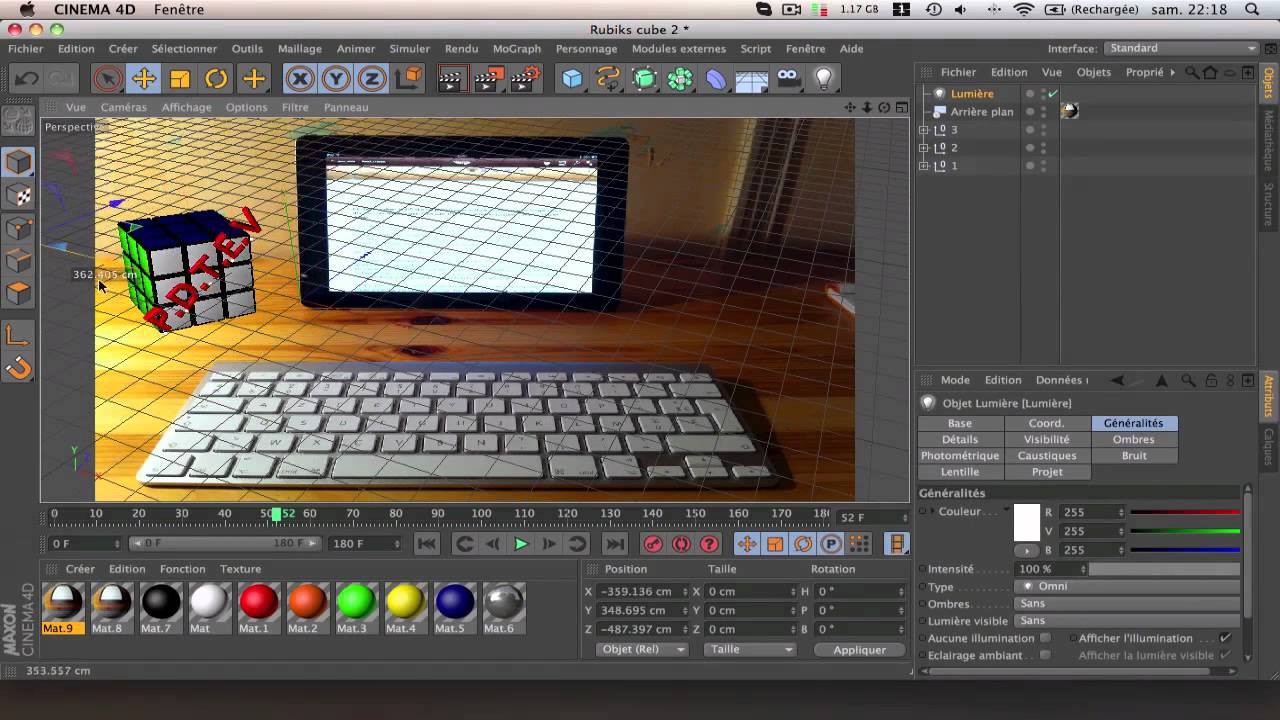Open the viewport Caméras menu
Image resolution: width=1280 pixels, height=720 pixels.
point(123,107)
